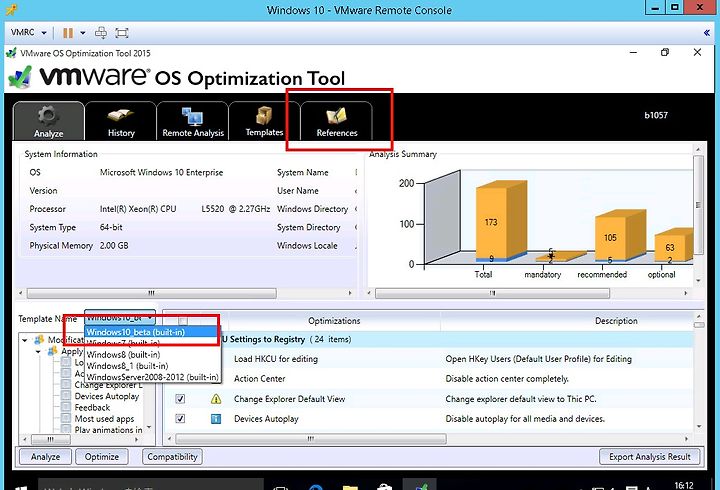Click the OS Optimization Tool title bar app icon

point(11,53)
